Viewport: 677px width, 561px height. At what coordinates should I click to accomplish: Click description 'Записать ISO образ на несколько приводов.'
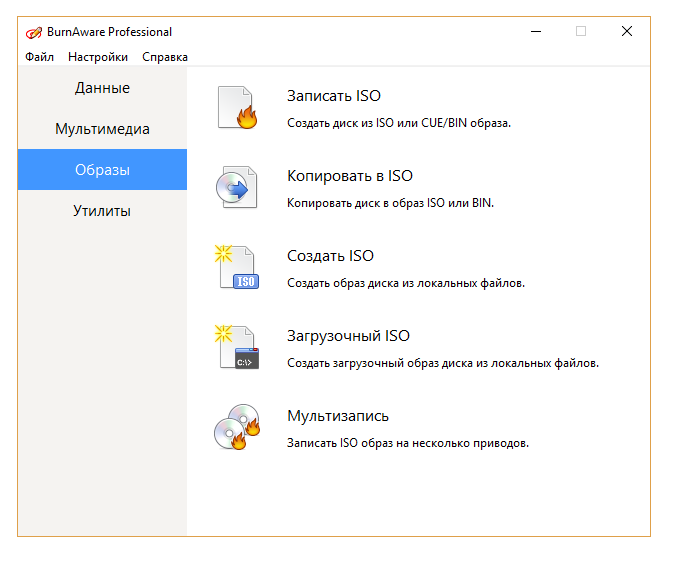pos(408,443)
